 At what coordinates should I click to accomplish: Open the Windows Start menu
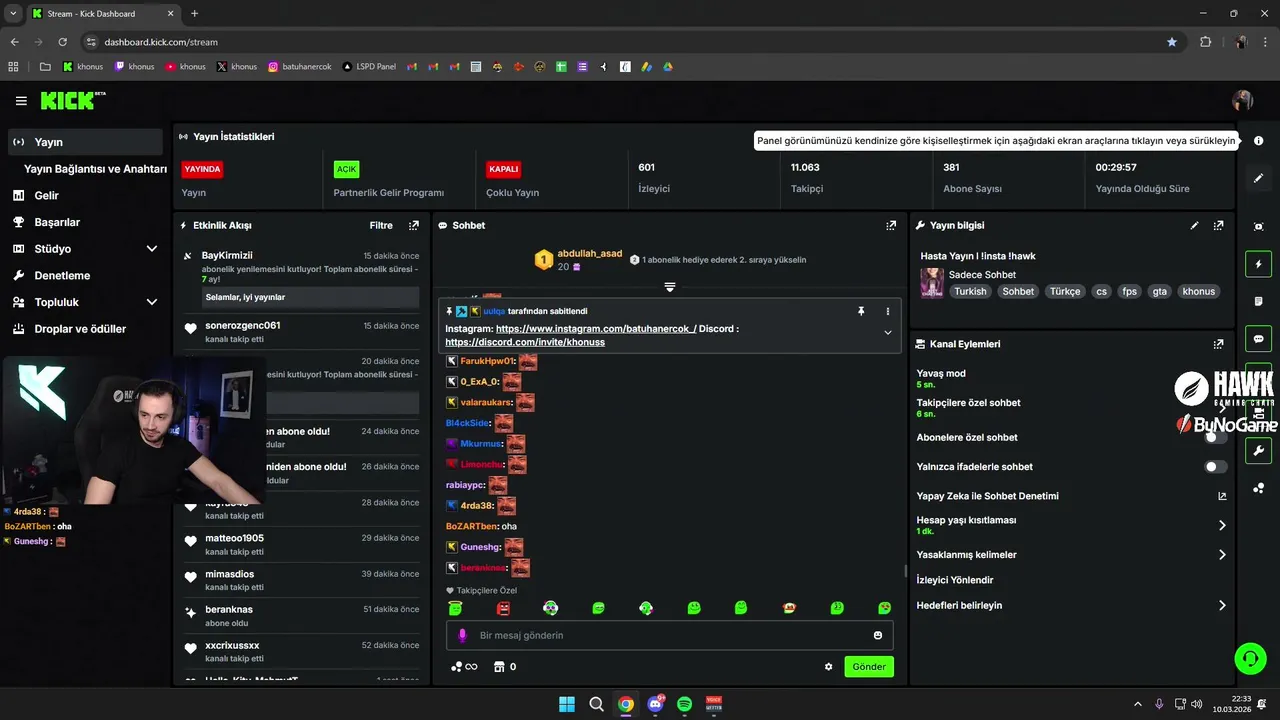tap(567, 704)
